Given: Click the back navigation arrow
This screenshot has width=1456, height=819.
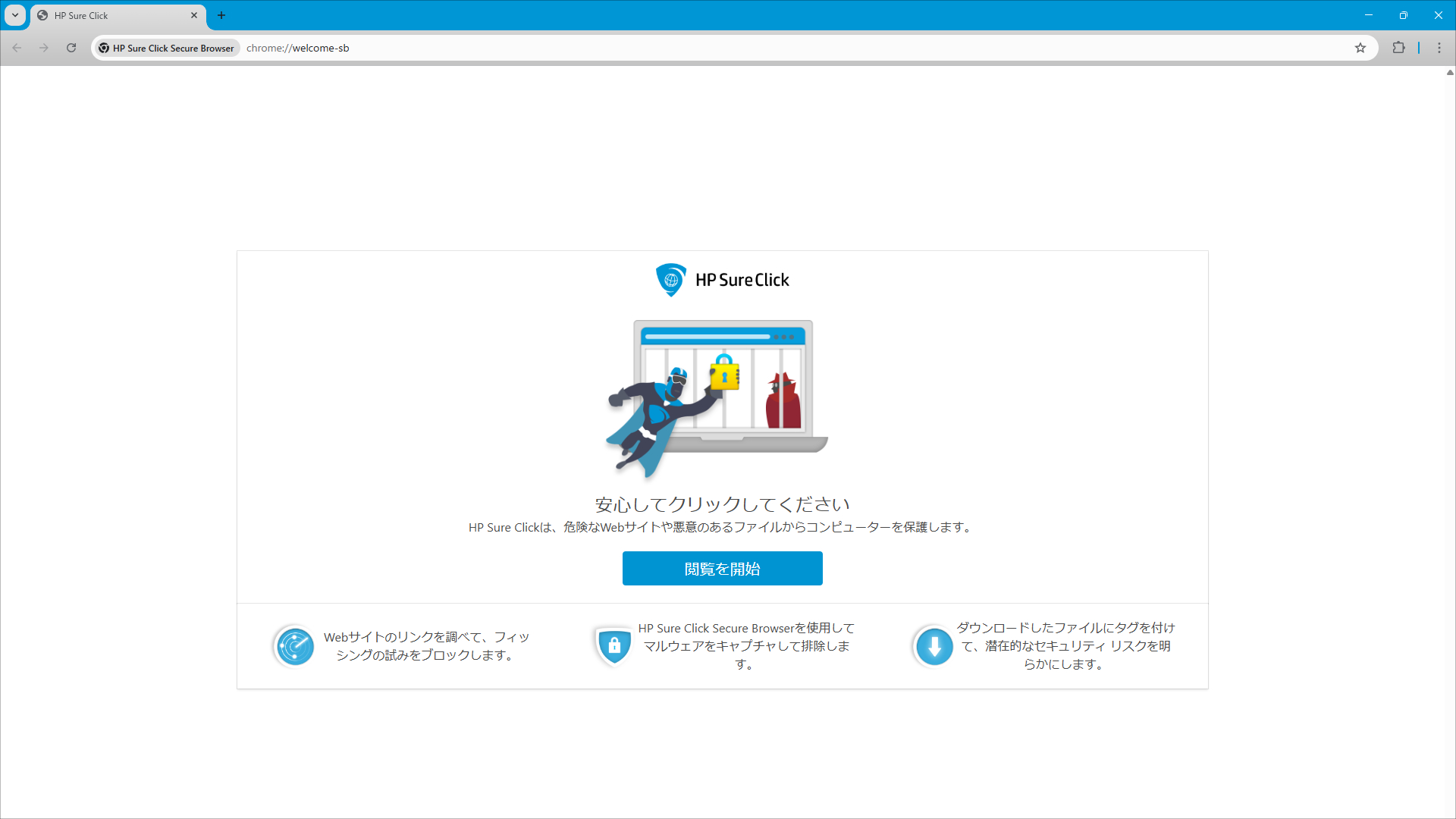Looking at the screenshot, I should [x=17, y=47].
